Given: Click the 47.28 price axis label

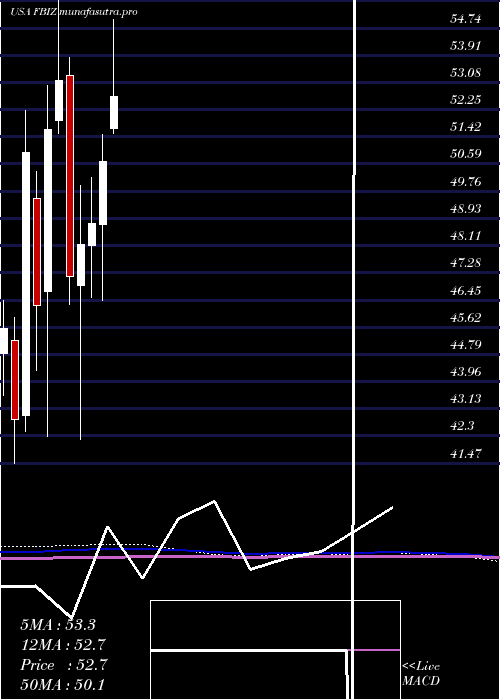Looking at the screenshot, I should [x=466, y=263].
